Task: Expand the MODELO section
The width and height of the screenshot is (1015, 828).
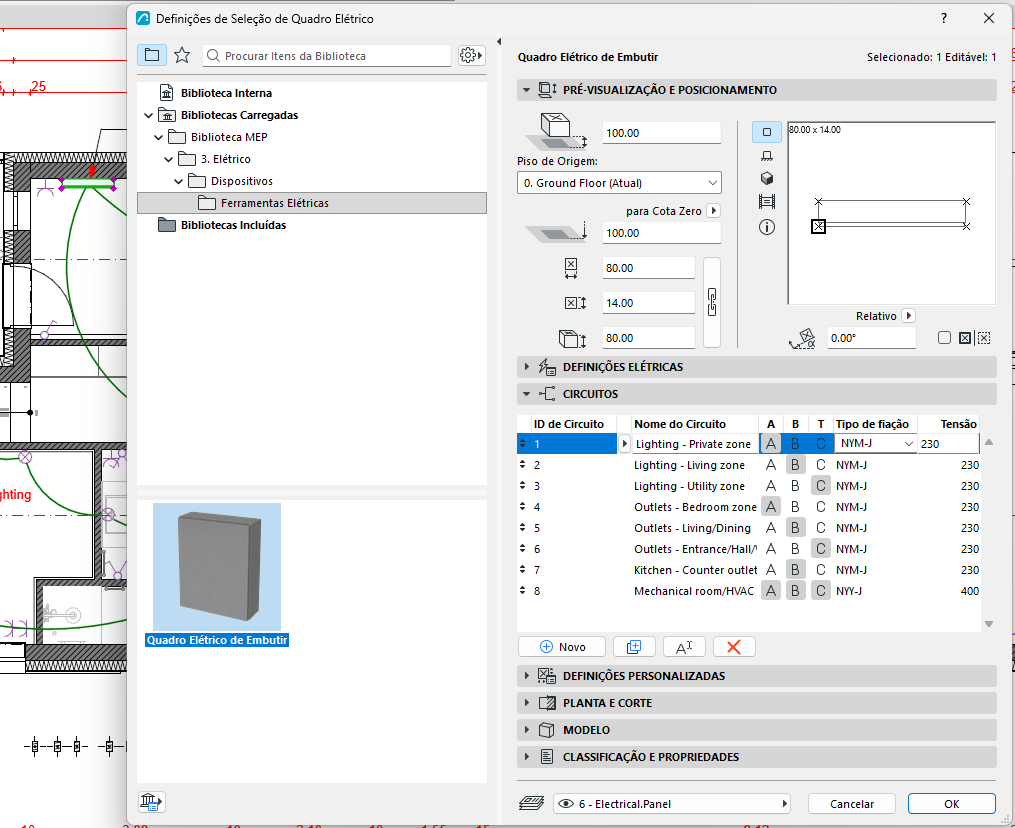Action: click(526, 730)
